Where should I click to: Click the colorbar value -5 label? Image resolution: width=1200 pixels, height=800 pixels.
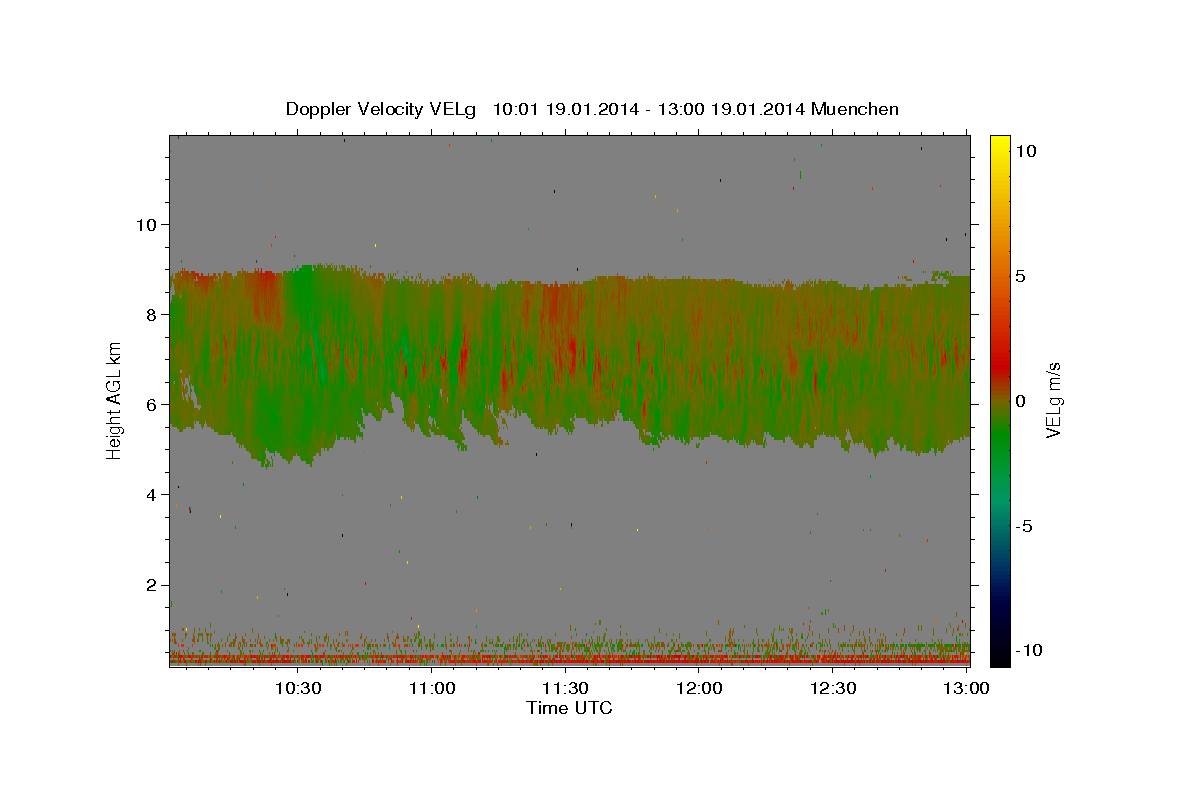click(1025, 526)
